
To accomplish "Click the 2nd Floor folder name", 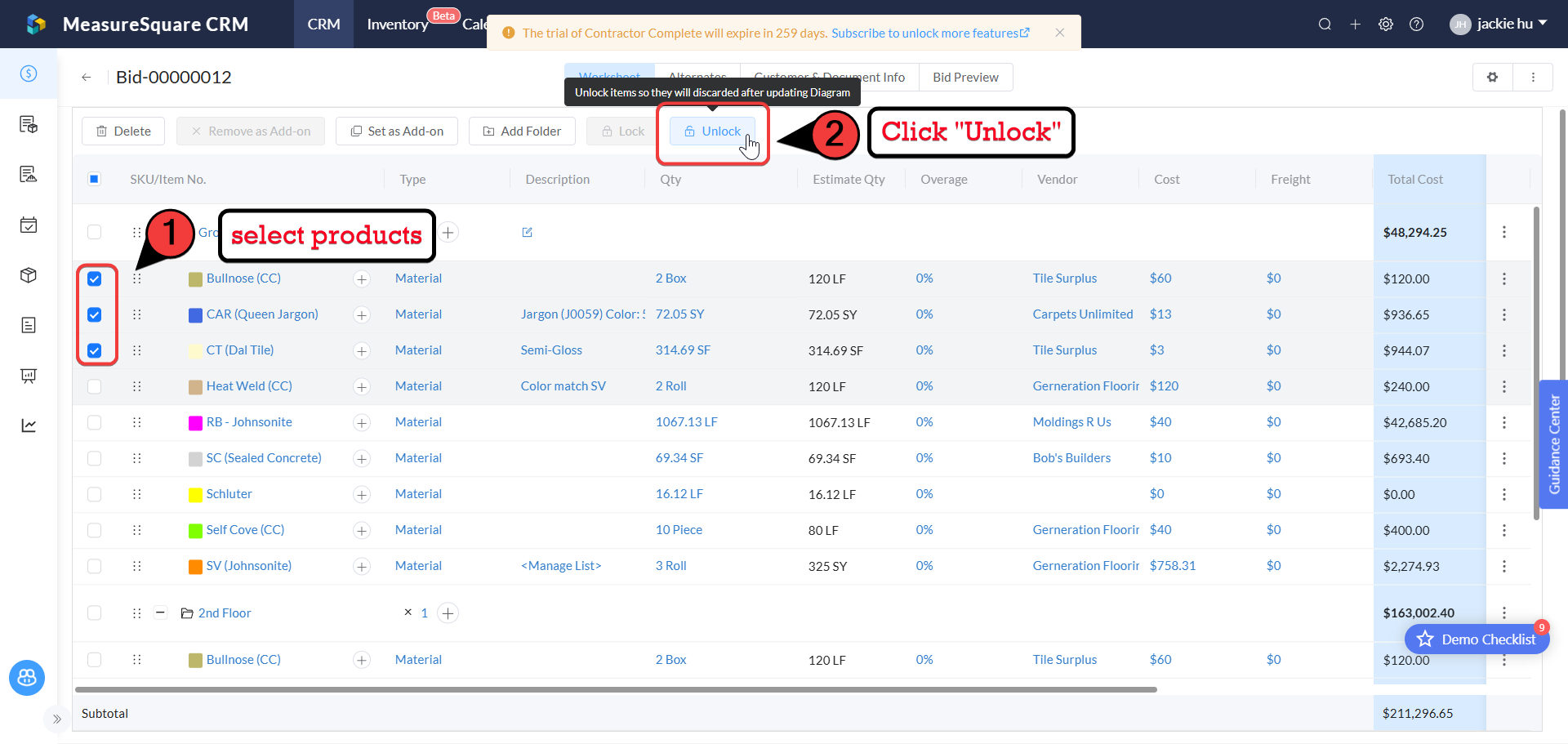I will [225, 613].
